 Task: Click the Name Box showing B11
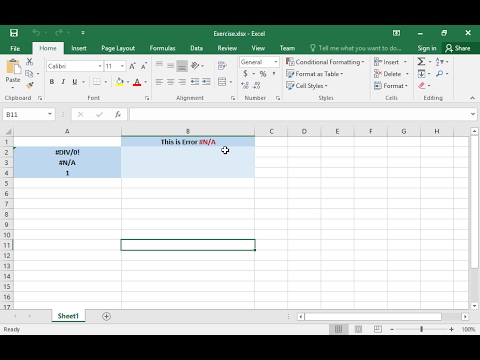(25, 114)
